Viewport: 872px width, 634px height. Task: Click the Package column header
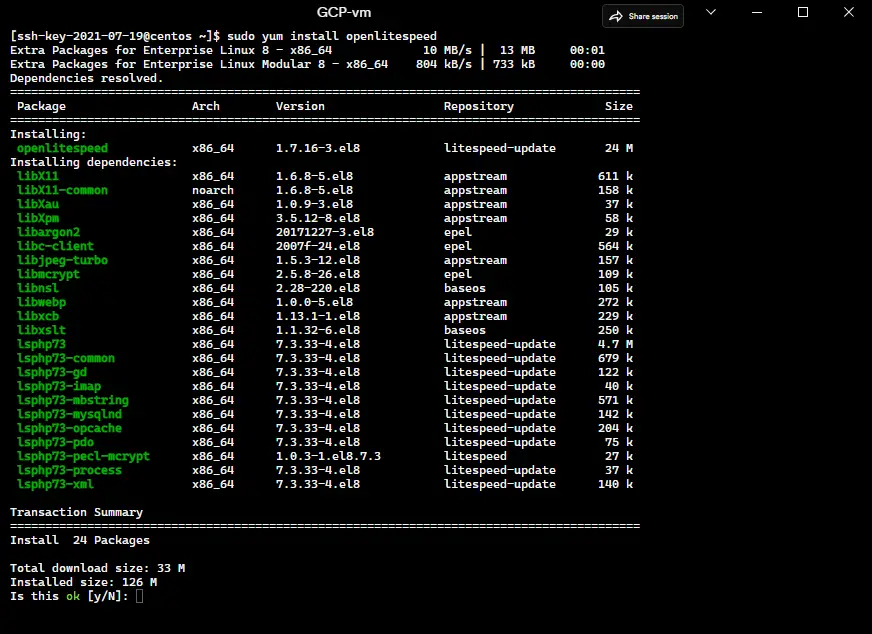coord(41,106)
